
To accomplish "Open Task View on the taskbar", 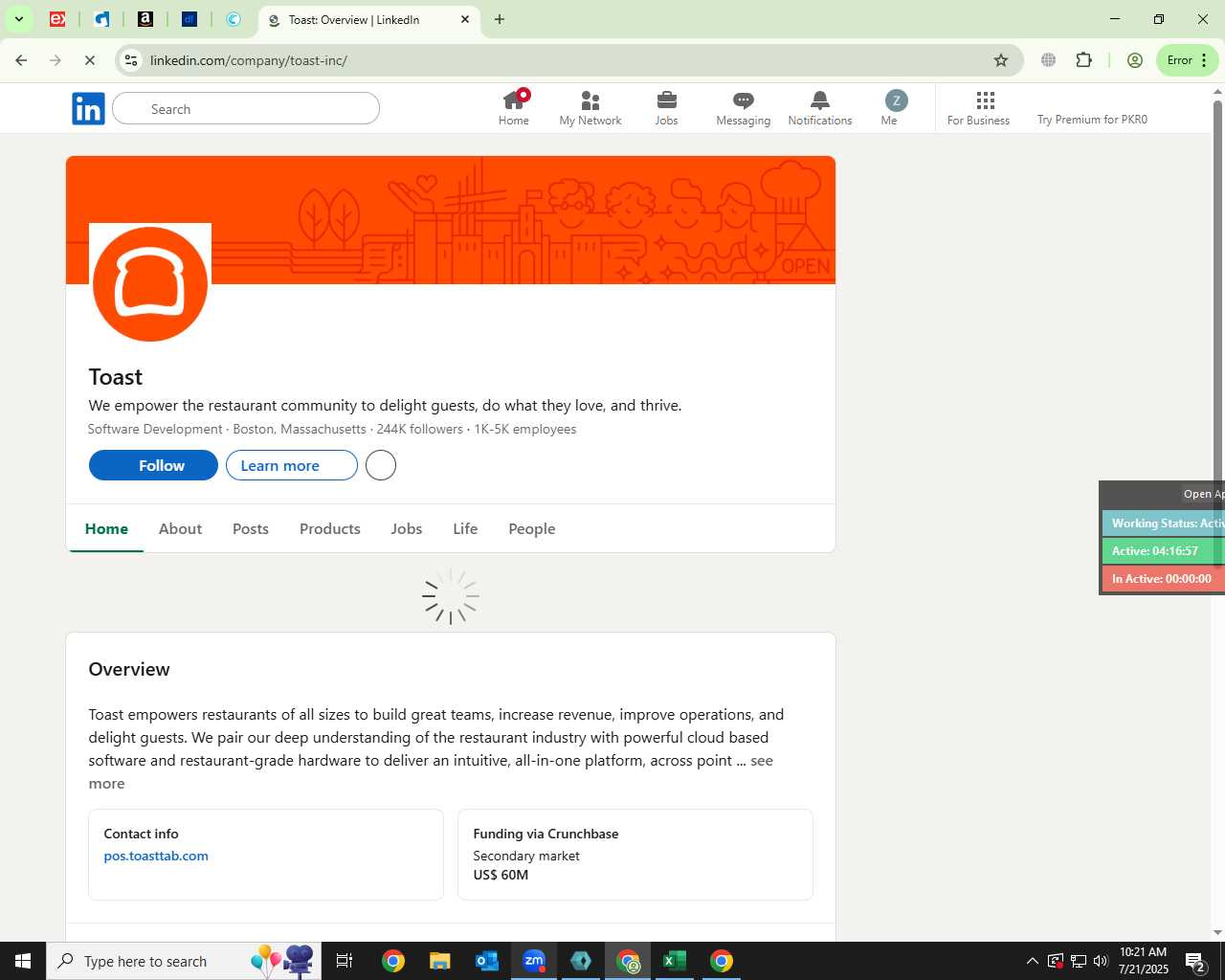I will [x=345, y=961].
